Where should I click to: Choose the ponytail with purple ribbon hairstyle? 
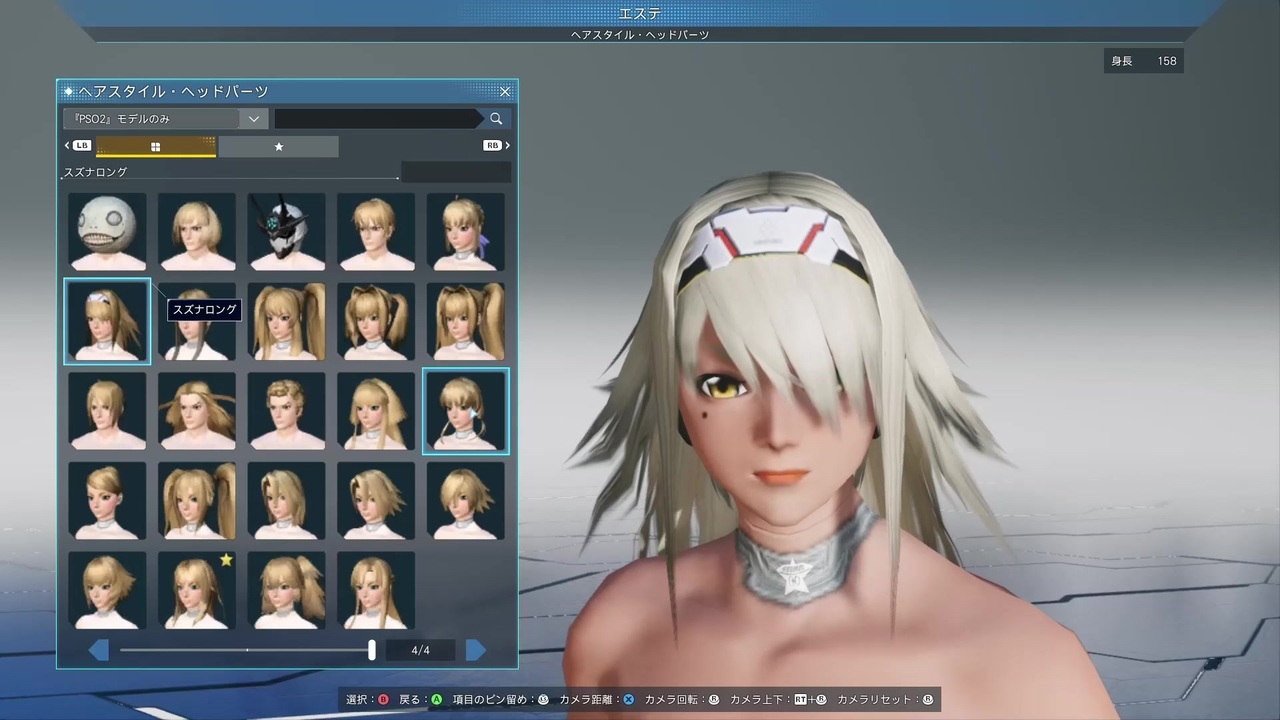click(x=465, y=232)
